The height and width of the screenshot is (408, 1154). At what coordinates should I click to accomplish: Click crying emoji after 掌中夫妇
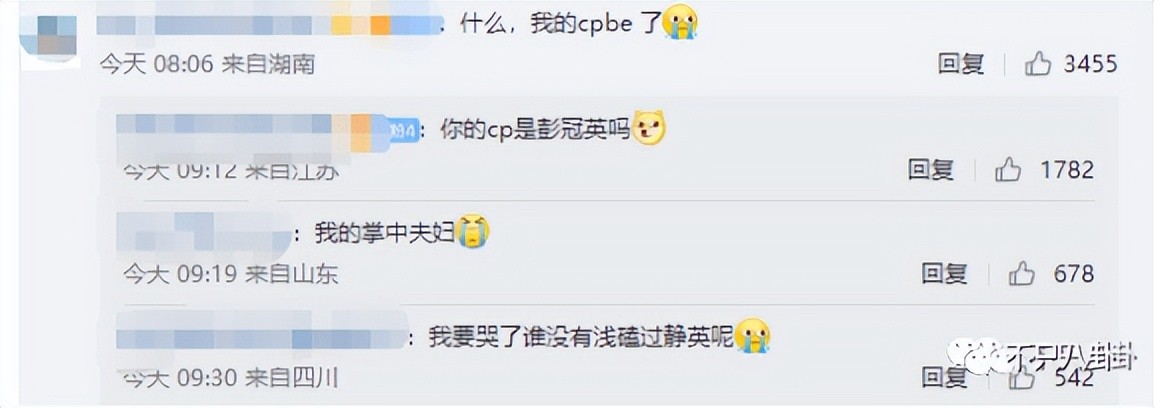tap(472, 231)
